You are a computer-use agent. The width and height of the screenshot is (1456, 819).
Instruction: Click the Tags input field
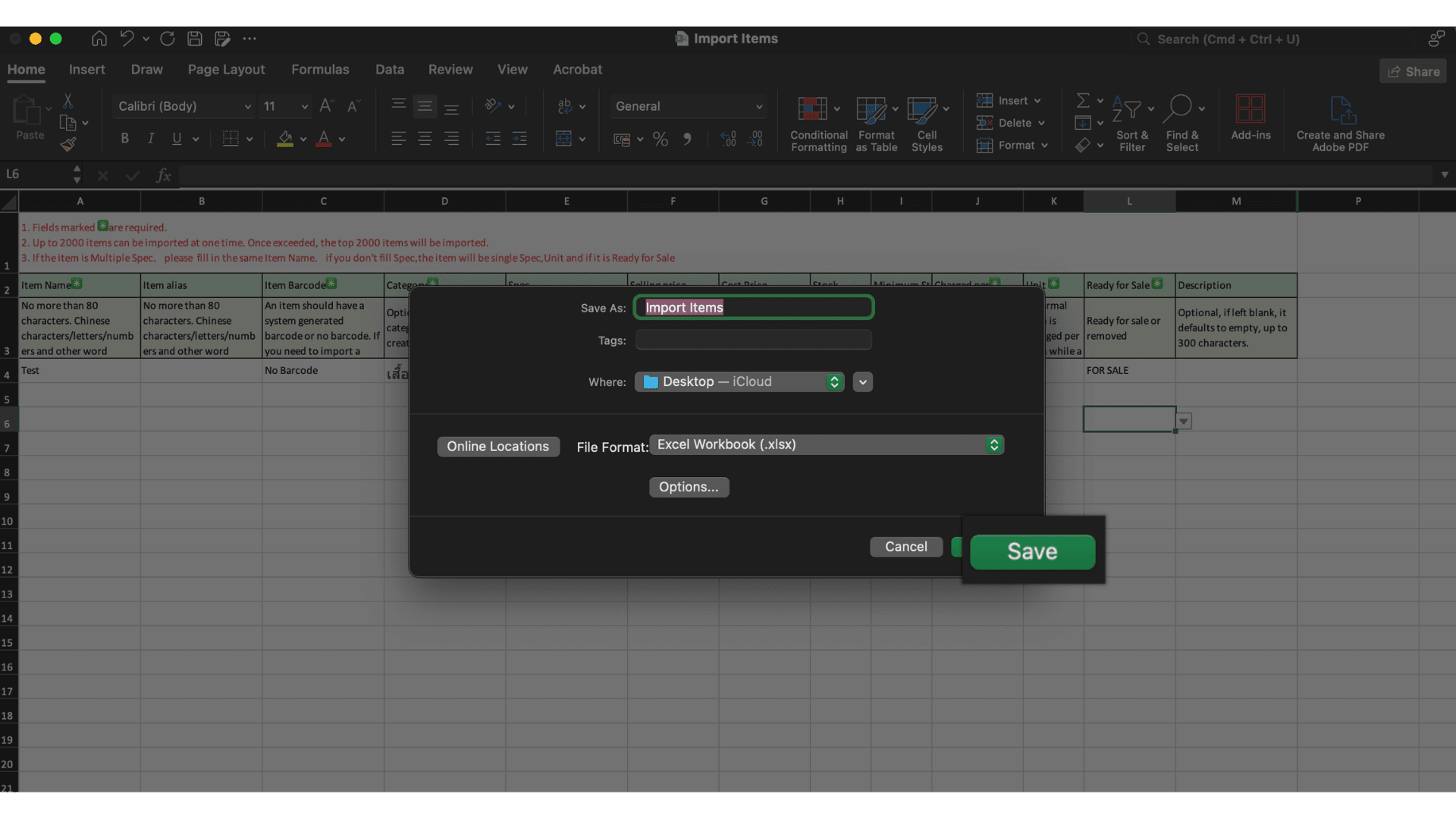753,340
